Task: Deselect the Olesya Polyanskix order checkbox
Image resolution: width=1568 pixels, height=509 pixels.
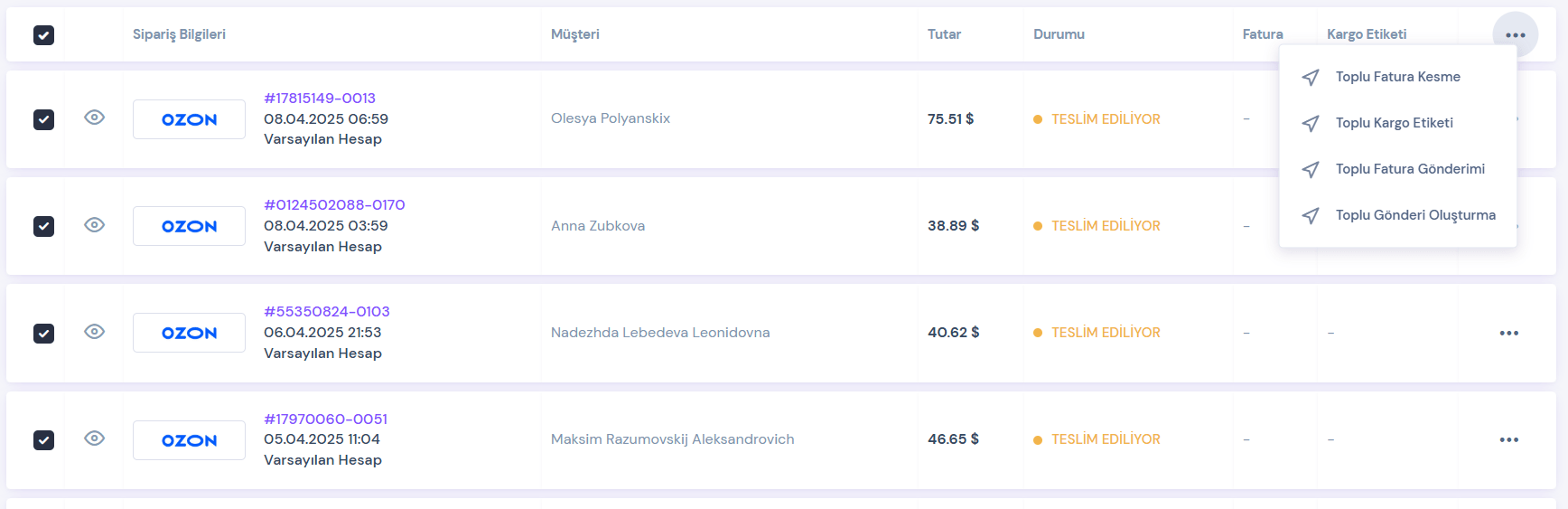Action: [x=43, y=119]
